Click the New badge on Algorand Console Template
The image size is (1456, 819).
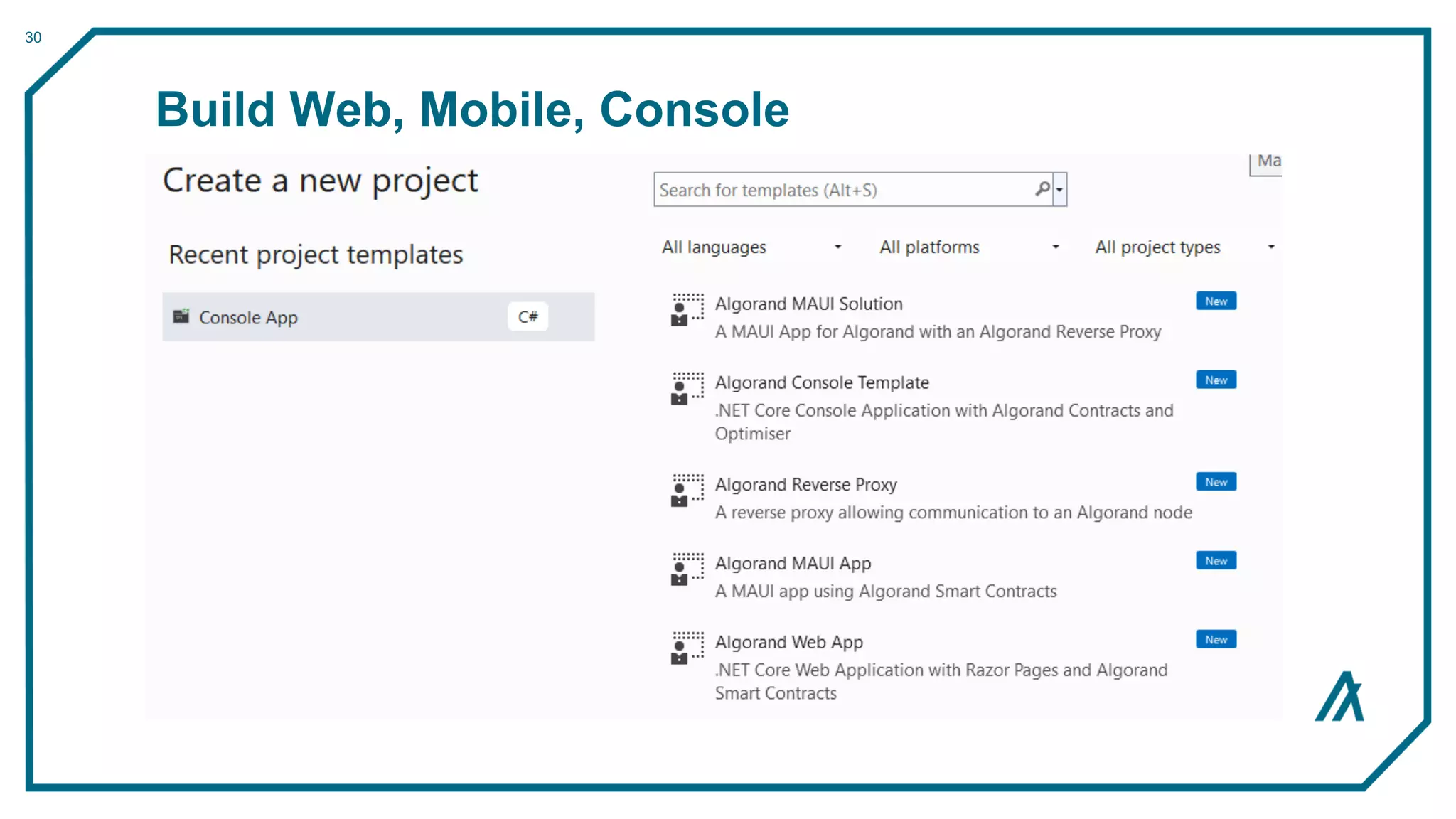coord(1216,380)
